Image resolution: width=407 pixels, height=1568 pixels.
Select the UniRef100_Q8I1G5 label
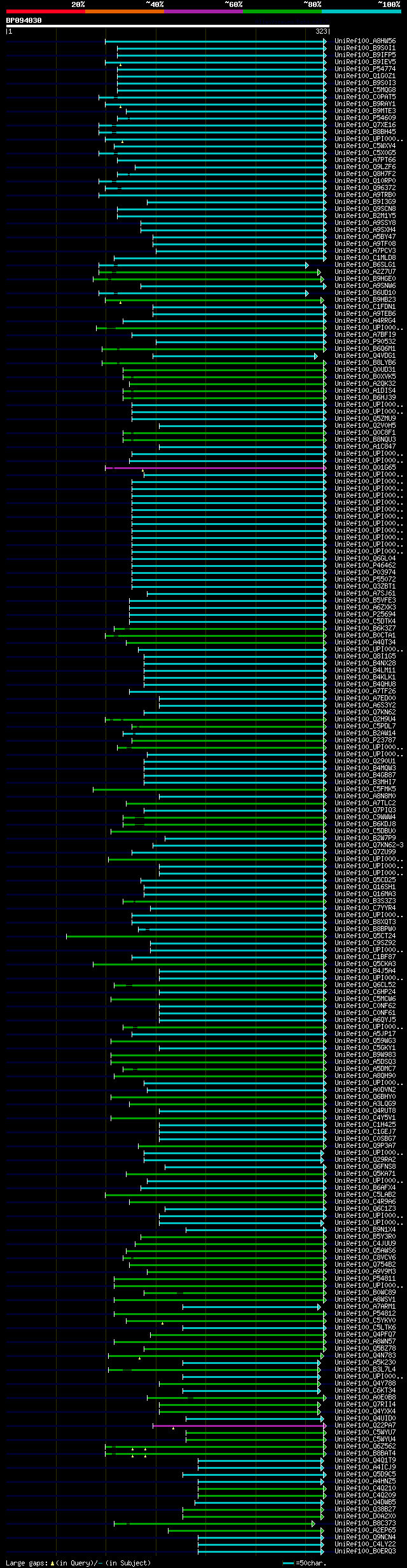pyautogui.click(x=365, y=657)
